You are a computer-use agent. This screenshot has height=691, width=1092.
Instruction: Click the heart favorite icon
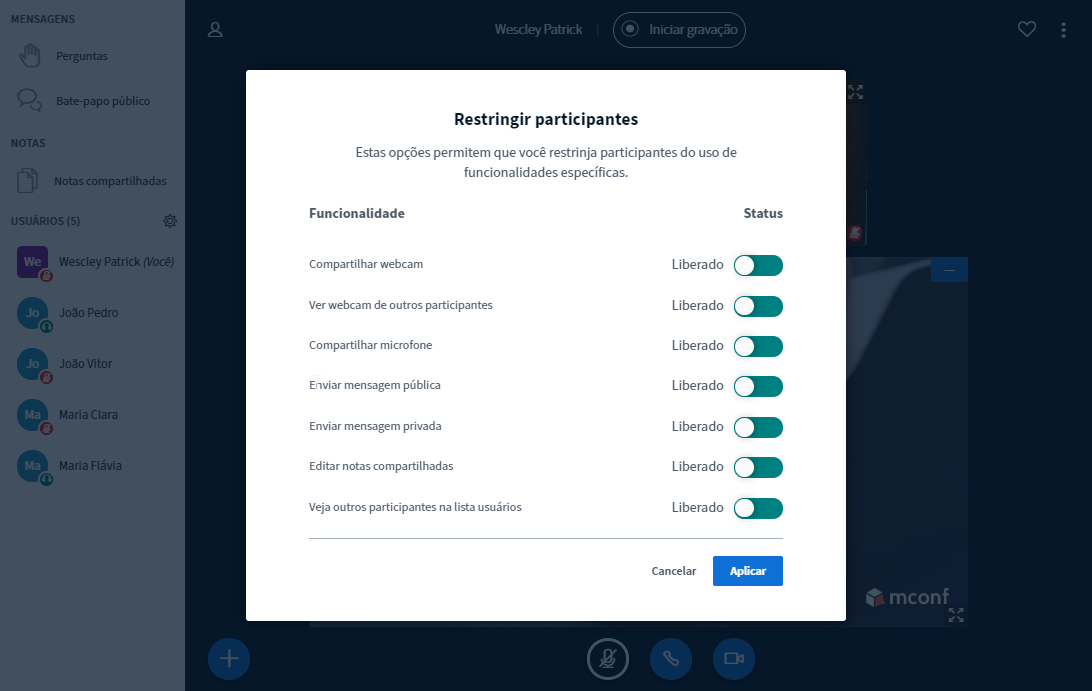(x=1027, y=30)
